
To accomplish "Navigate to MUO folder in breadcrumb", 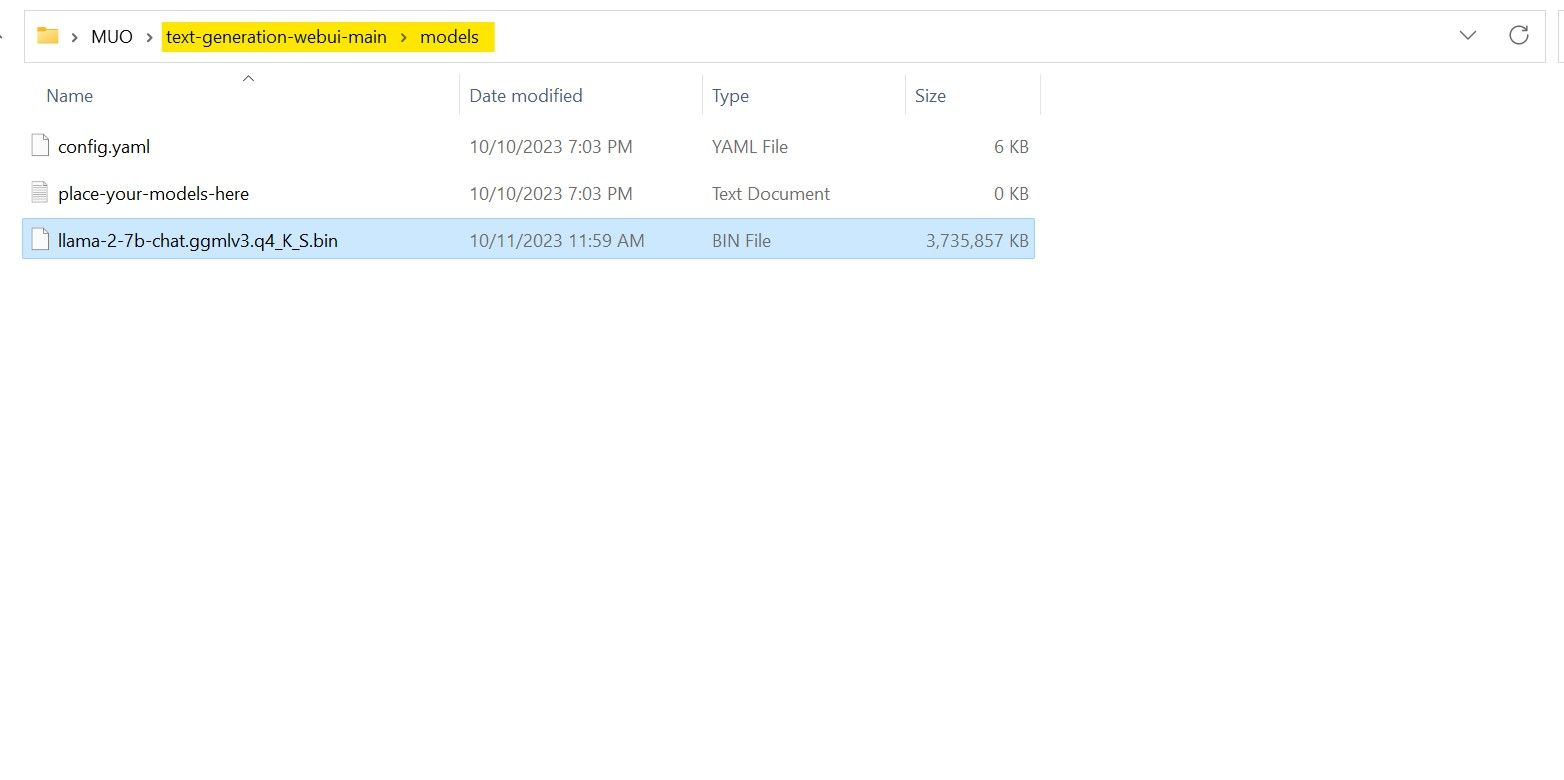I will 112,37.
